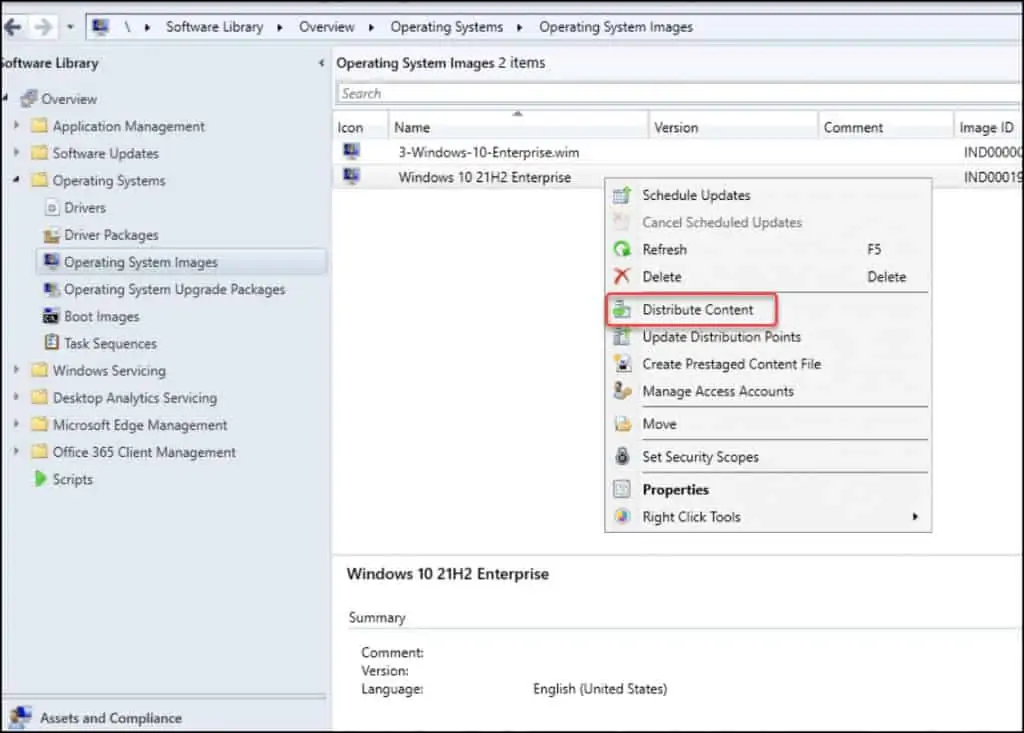This screenshot has width=1024, height=733.
Task: Click the green Scripts icon
Action: pos(40,479)
